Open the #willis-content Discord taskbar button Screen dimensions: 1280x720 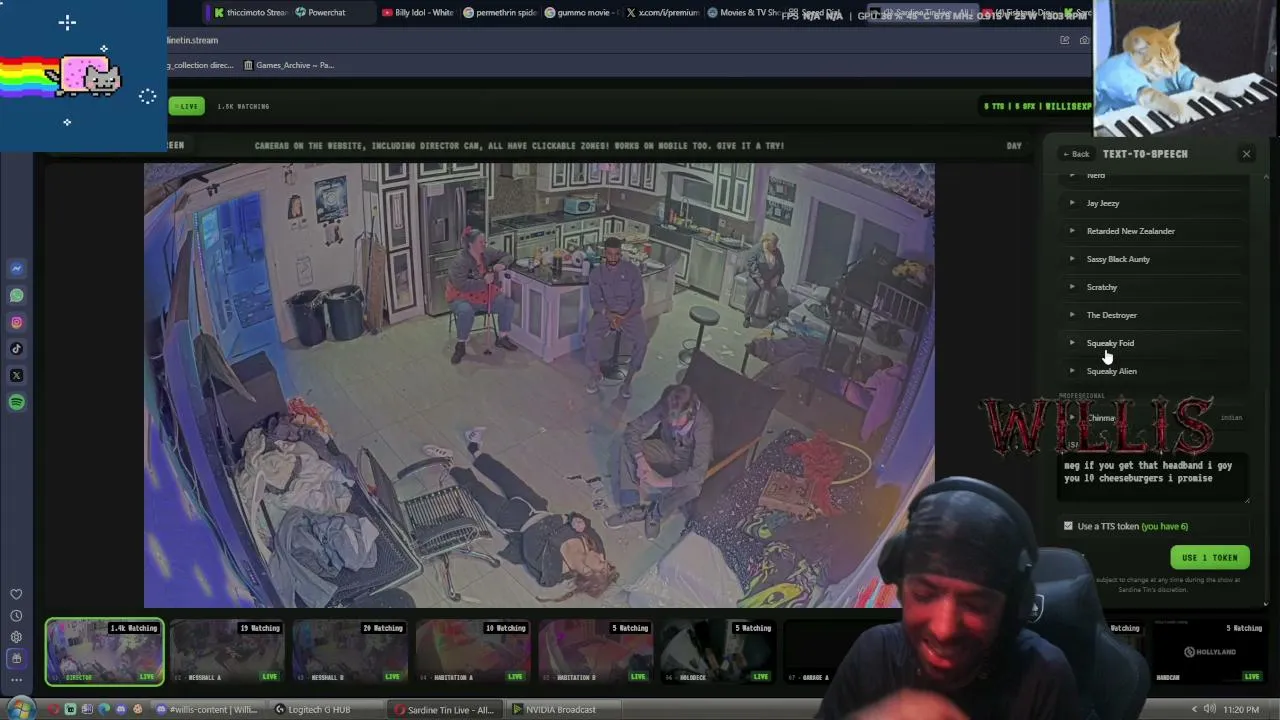tap(208, 710)
